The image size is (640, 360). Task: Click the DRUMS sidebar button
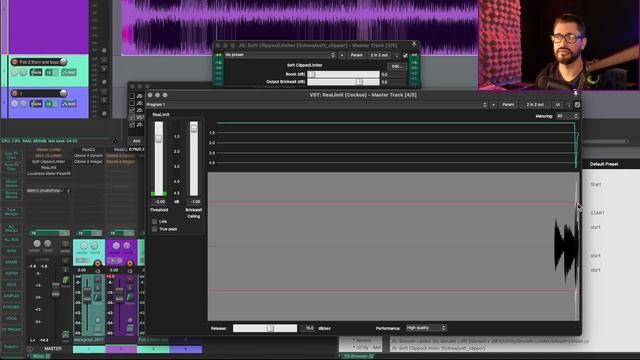pyautogui.click(x=11, y=262)
